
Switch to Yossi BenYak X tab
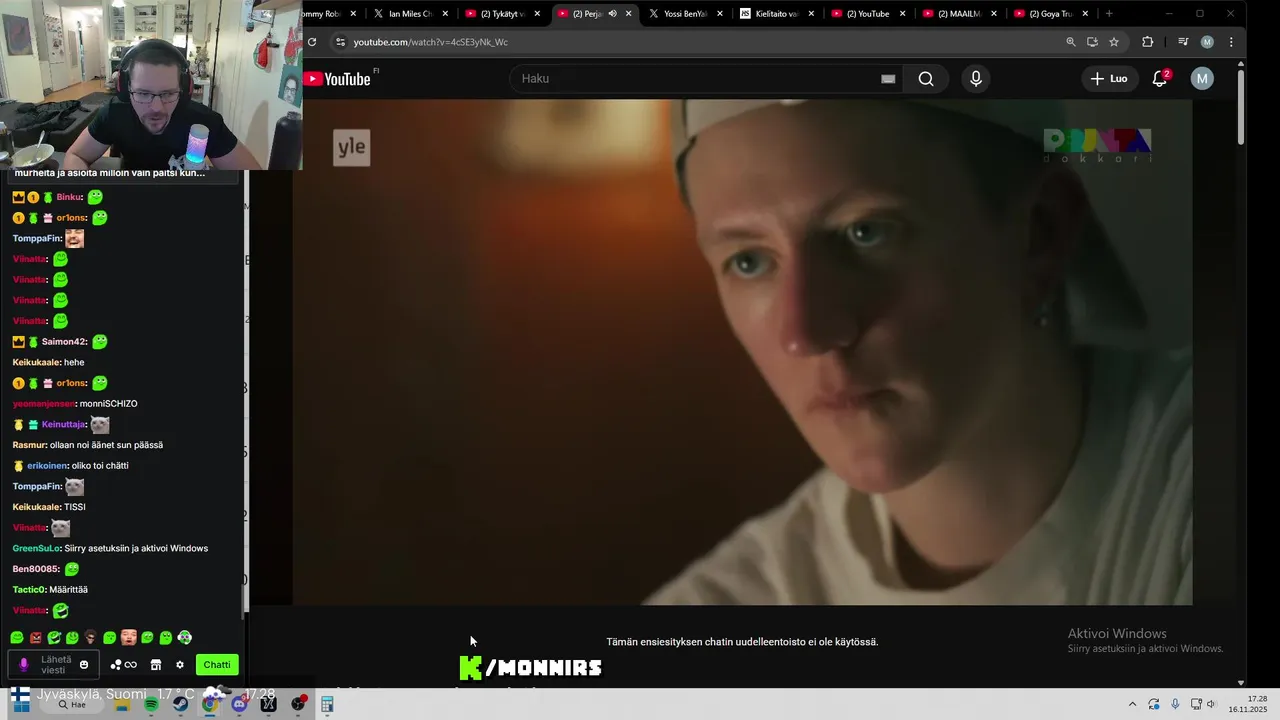point(685,14)
